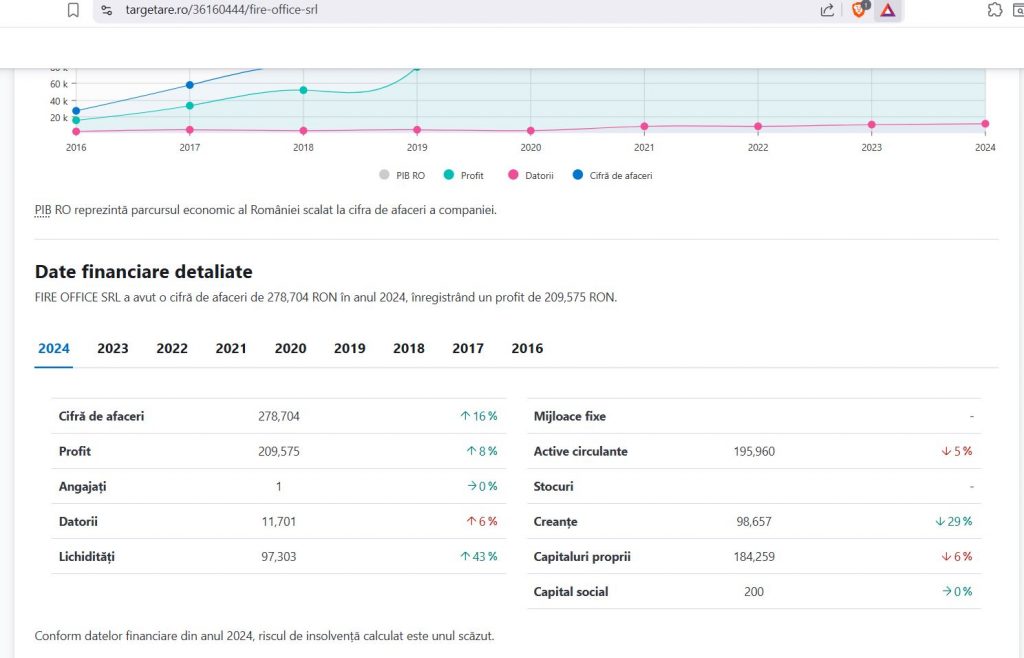Click the 2017 Cifră de afaceri blue point
Viewport: 1024px width, 658px height.
[190, 85]
